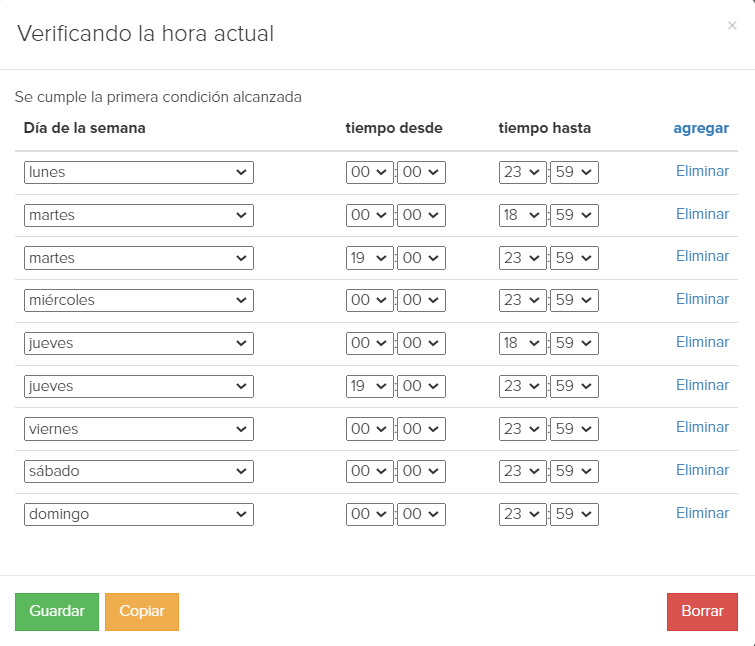Screen dimensions: 755x646
Task: Click agregar to add a new row
Action: coord(701,129)
